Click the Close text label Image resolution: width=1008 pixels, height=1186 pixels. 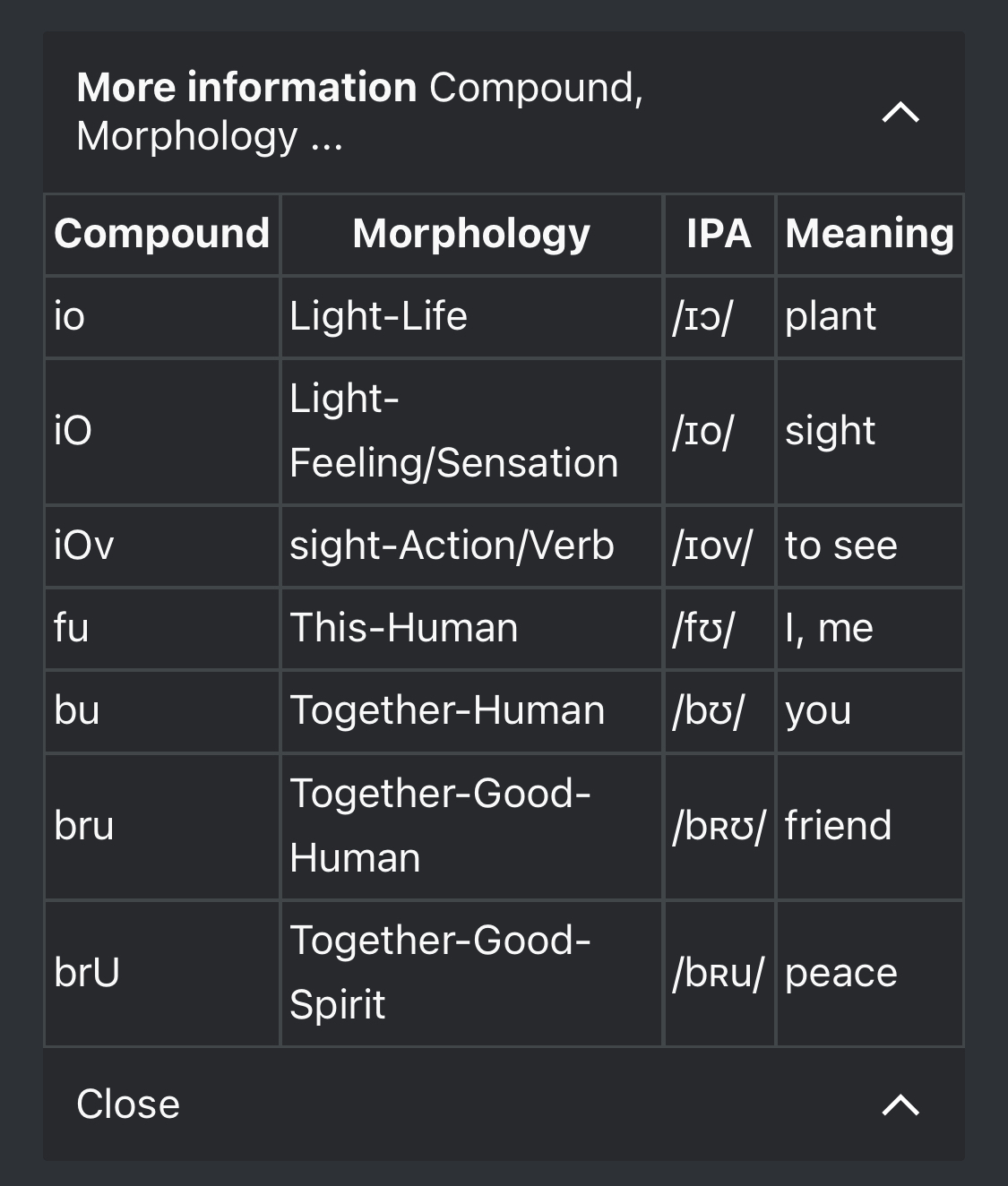[128, 1104]
